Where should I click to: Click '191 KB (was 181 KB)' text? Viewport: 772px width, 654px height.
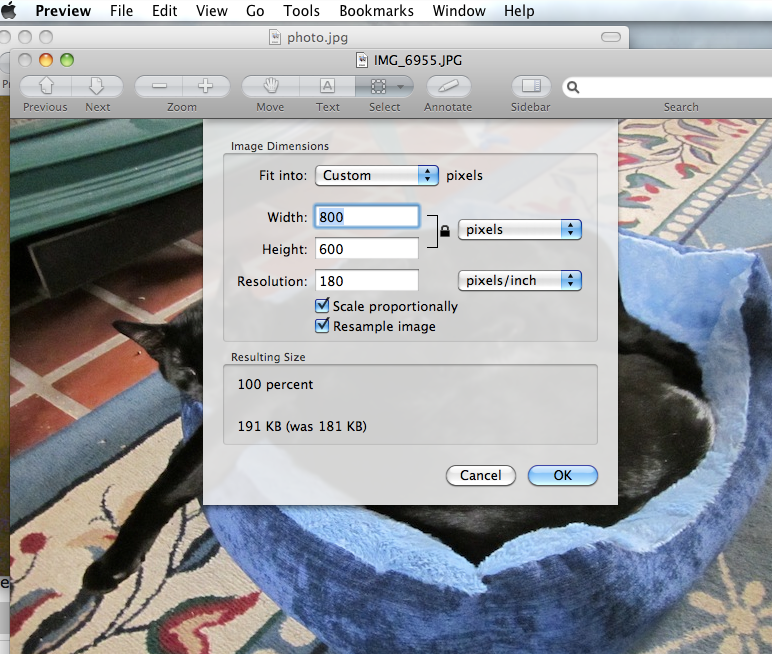[302, 426]
